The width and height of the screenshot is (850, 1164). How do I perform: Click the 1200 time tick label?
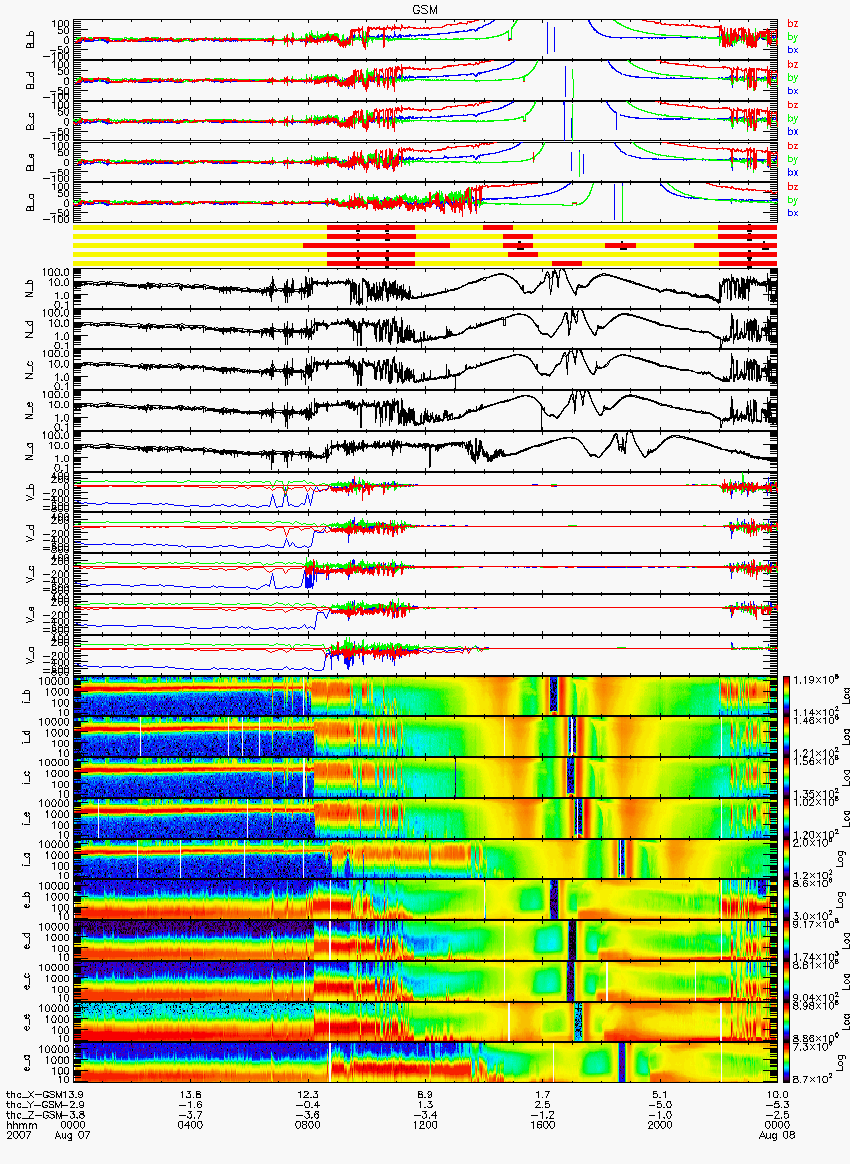(425, 1125)
